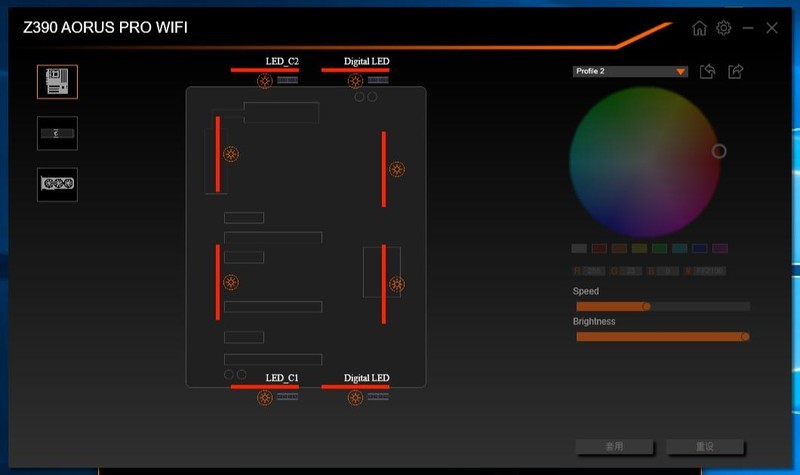Click the strip indicator beside top Digital LED
This screenshot has height=475, width=800.
[378, 80]
